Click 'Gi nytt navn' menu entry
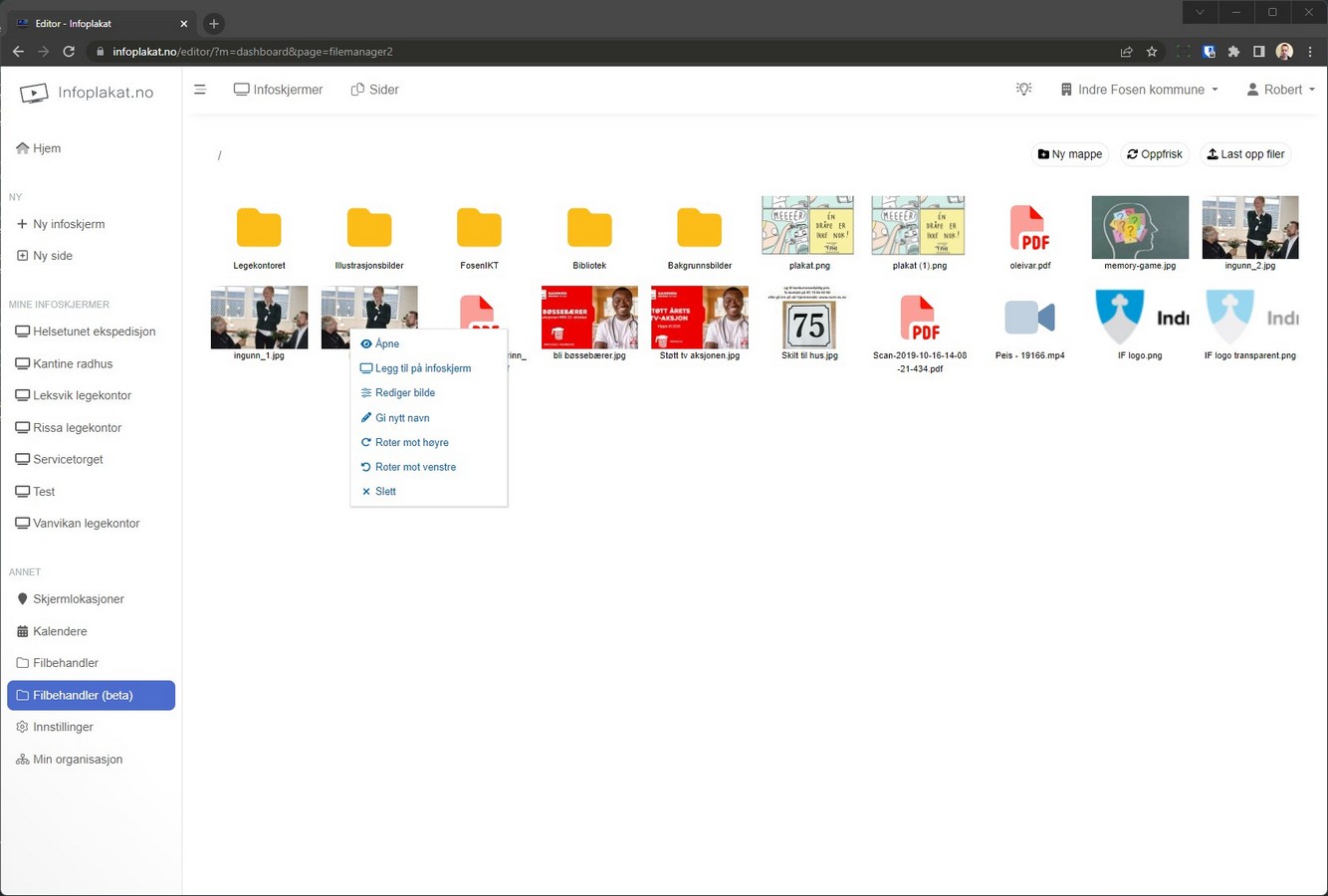The image size is (1328, 896). click(402, 418)
